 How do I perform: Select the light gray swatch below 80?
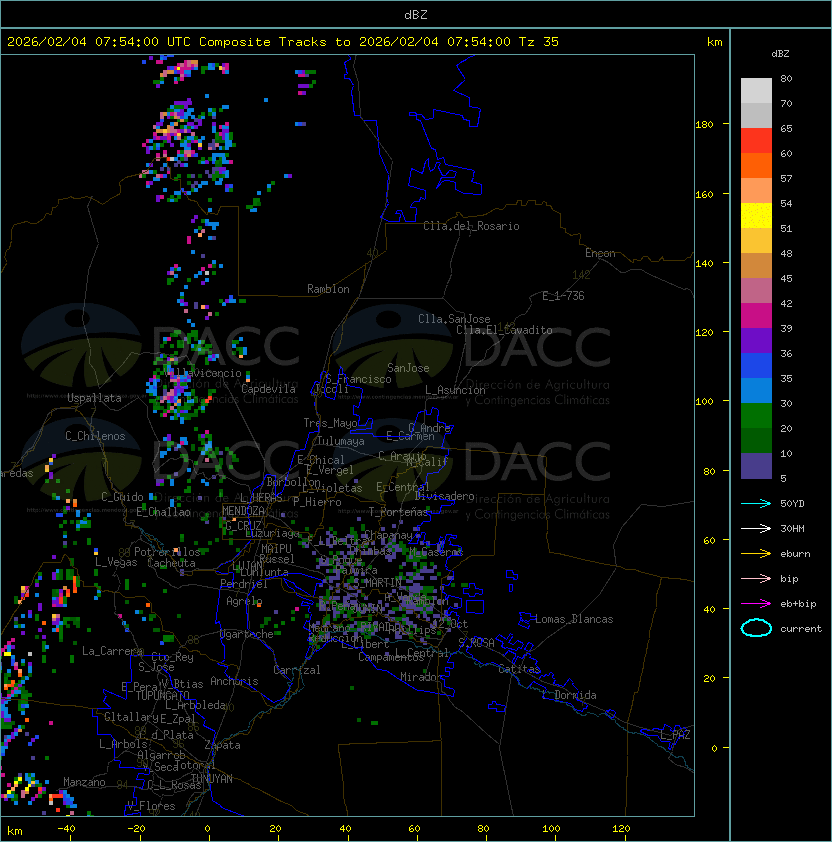(756, 91)
